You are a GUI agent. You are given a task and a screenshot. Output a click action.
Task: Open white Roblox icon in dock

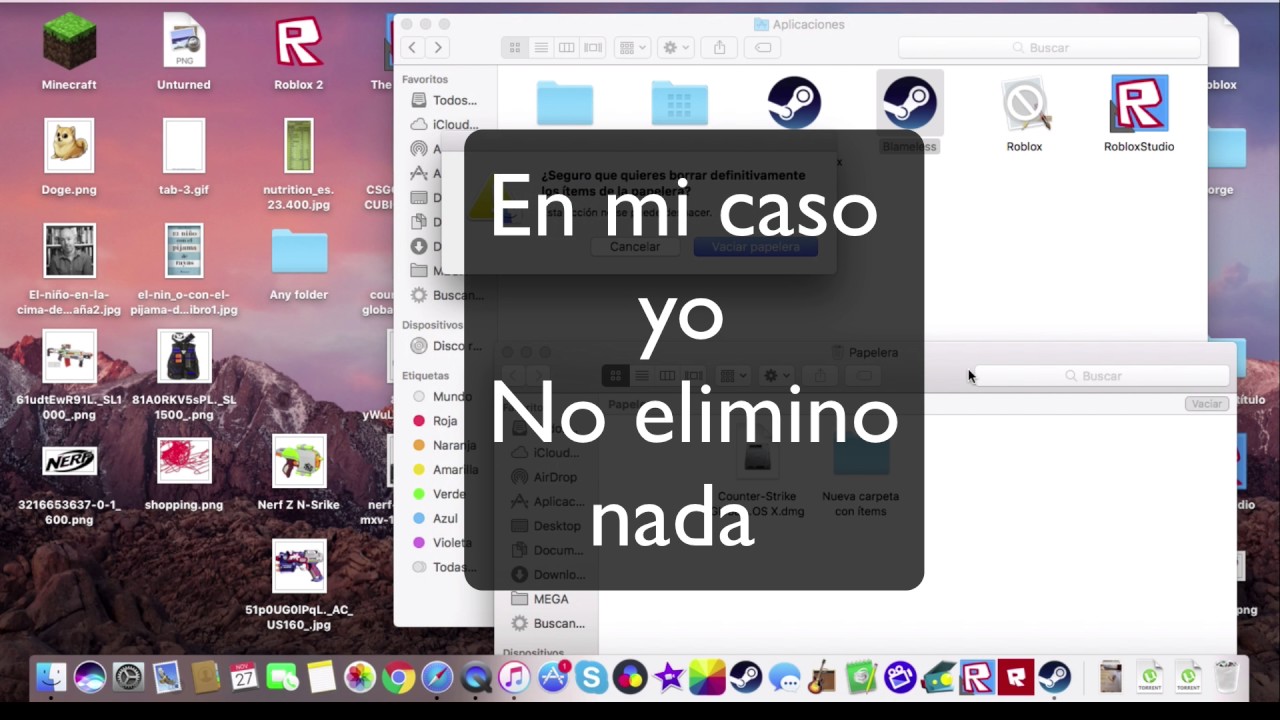click(976, 678)
